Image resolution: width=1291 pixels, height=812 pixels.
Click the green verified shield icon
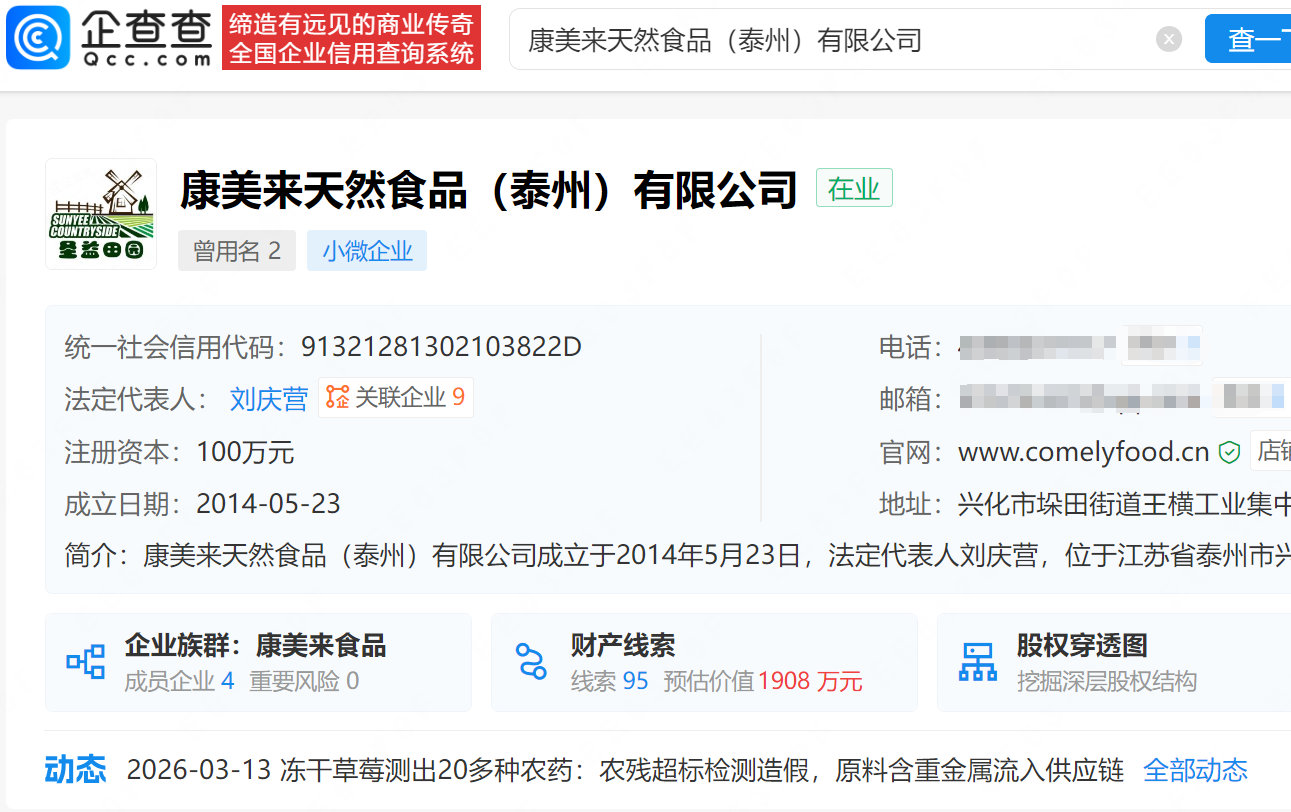point(1229,452)
